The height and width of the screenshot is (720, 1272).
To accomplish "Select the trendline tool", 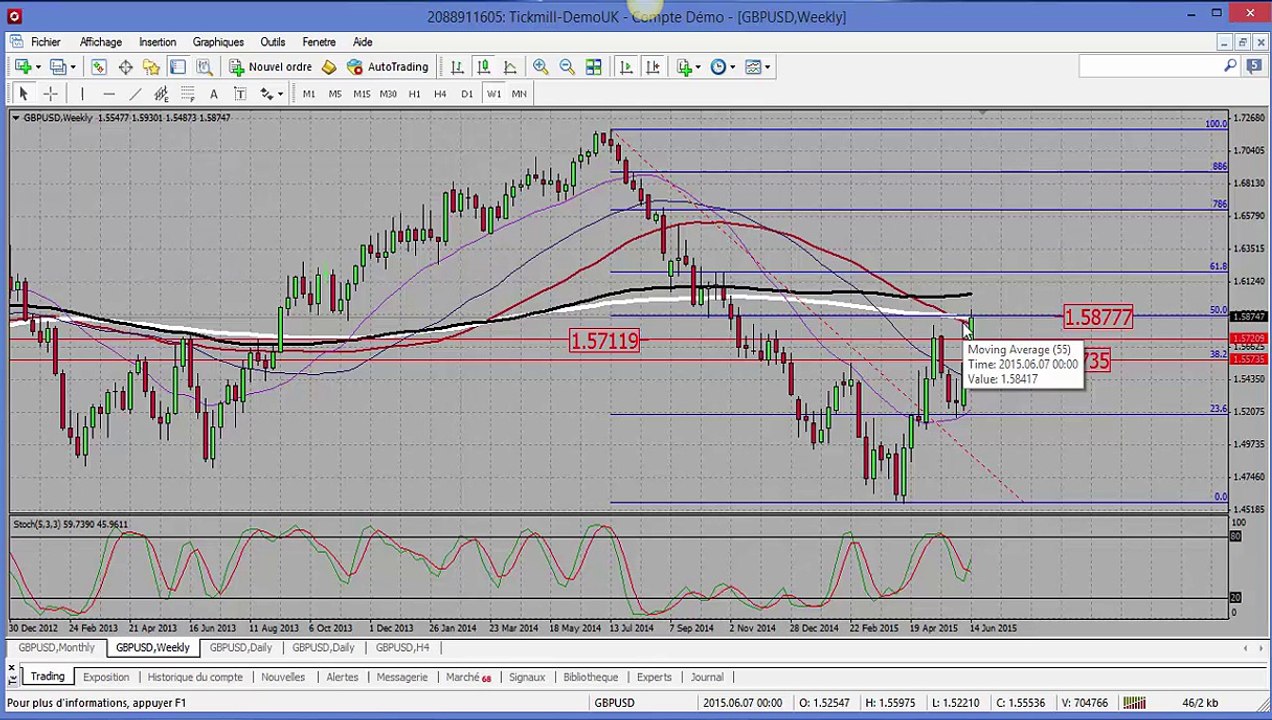I will (x=134, y=94).
